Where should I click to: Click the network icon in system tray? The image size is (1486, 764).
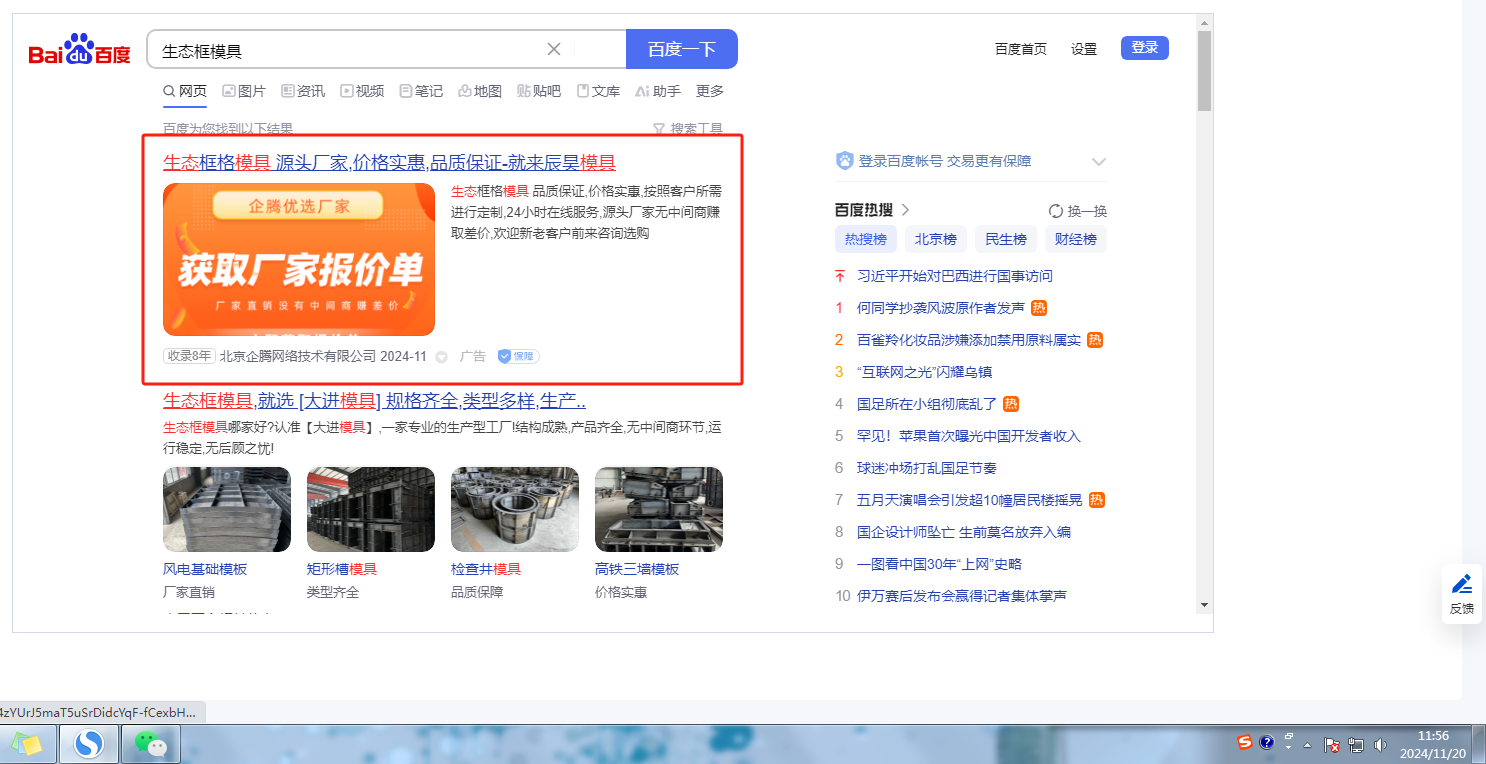[x=1356, y=745]
